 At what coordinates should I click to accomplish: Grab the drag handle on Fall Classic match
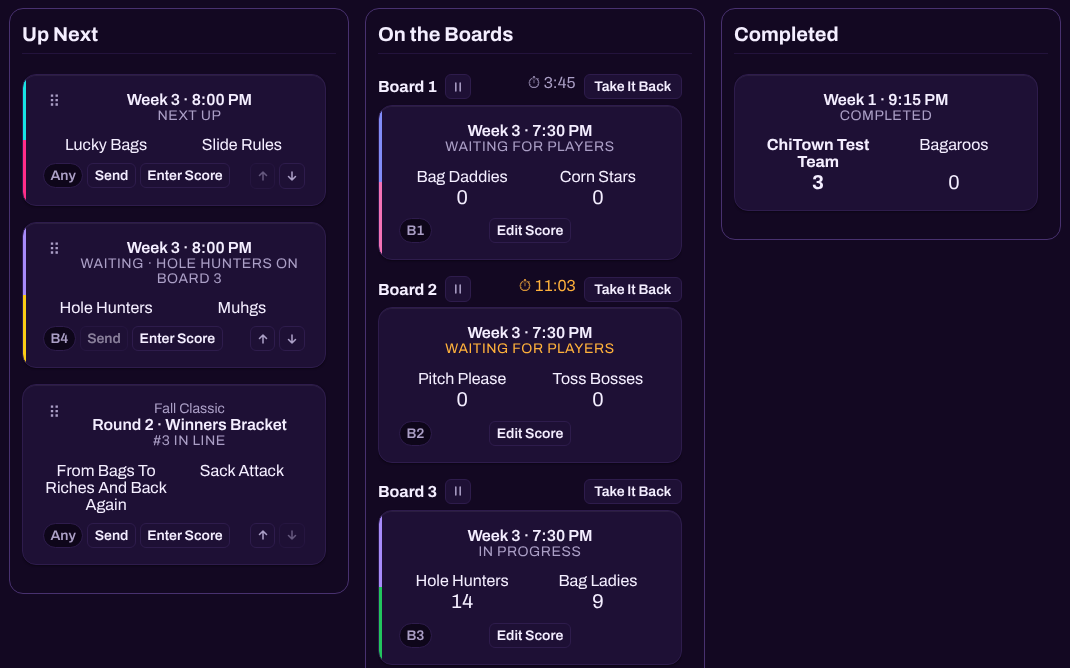[55, 411]
